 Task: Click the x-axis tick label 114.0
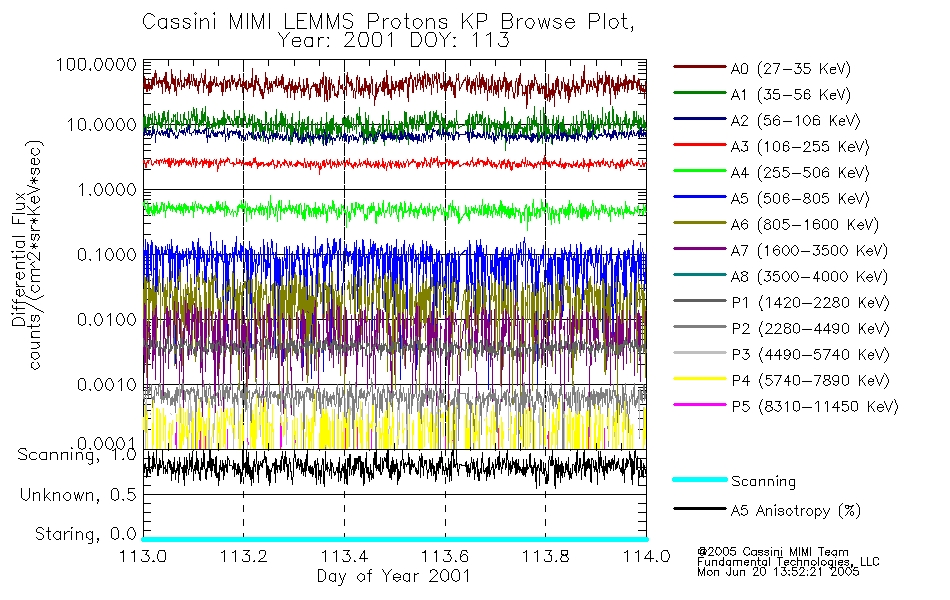(646, 556)
